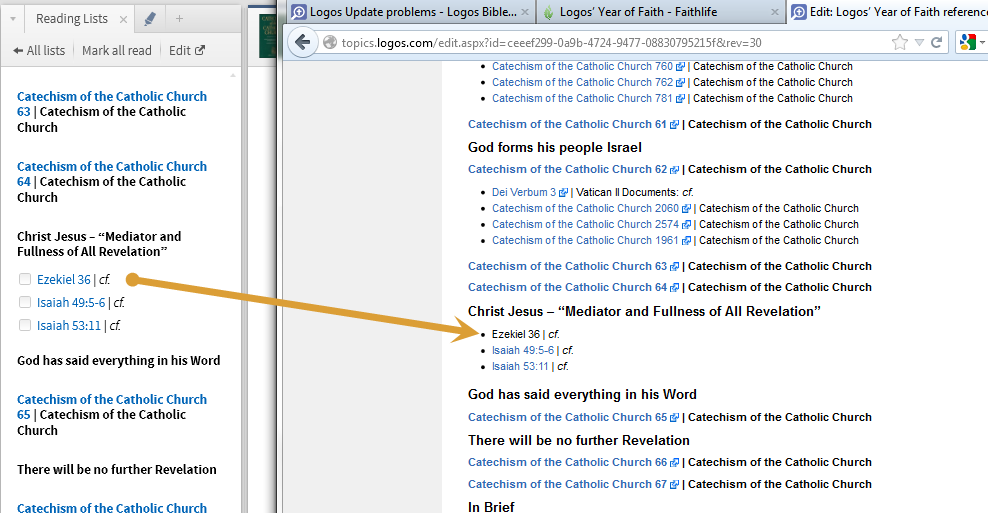Open external icon beside Catechism 2574
Image resolution: width=988 pixels, height=513 pixels.
(686, 224)
